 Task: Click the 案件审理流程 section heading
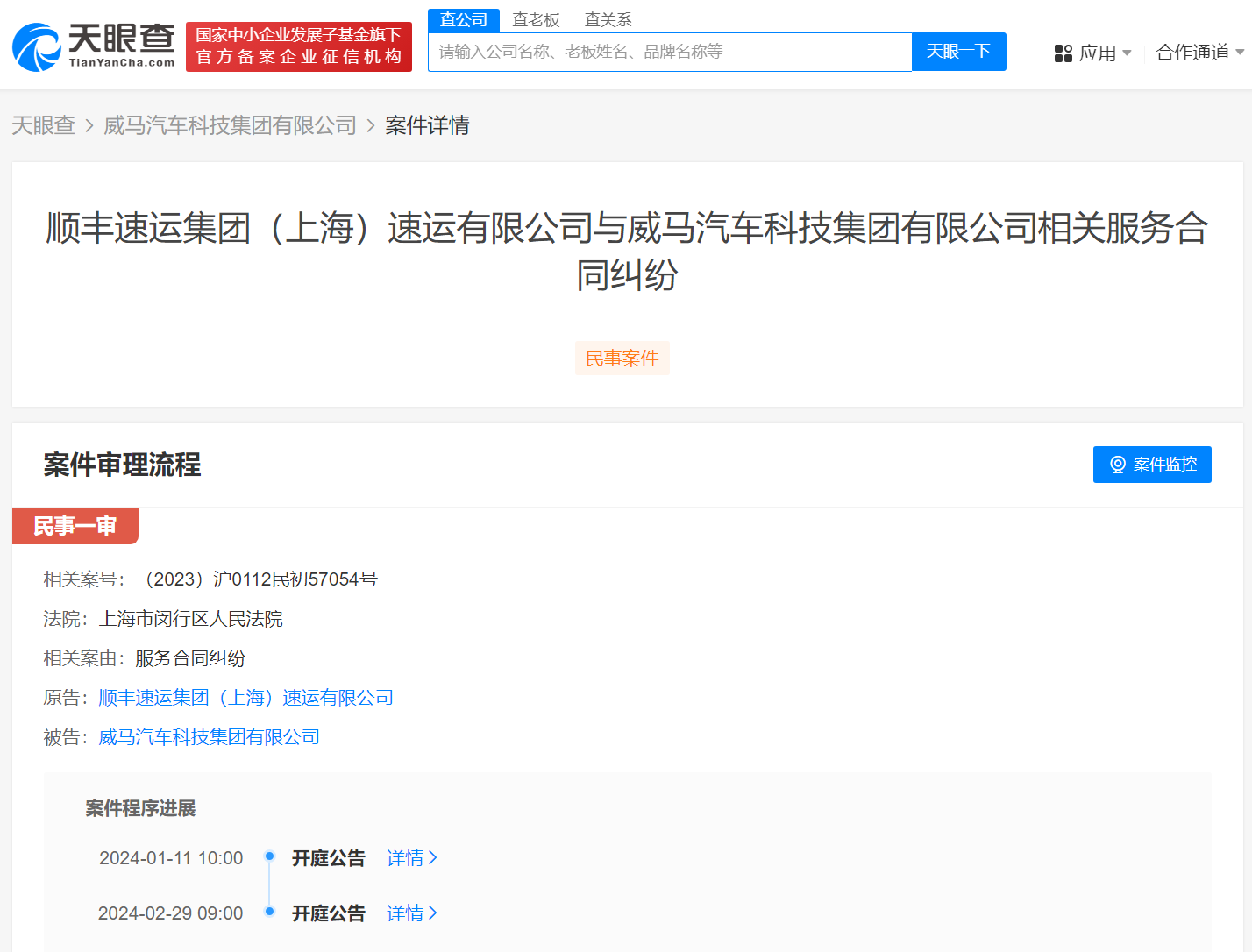tap(123, 465)
